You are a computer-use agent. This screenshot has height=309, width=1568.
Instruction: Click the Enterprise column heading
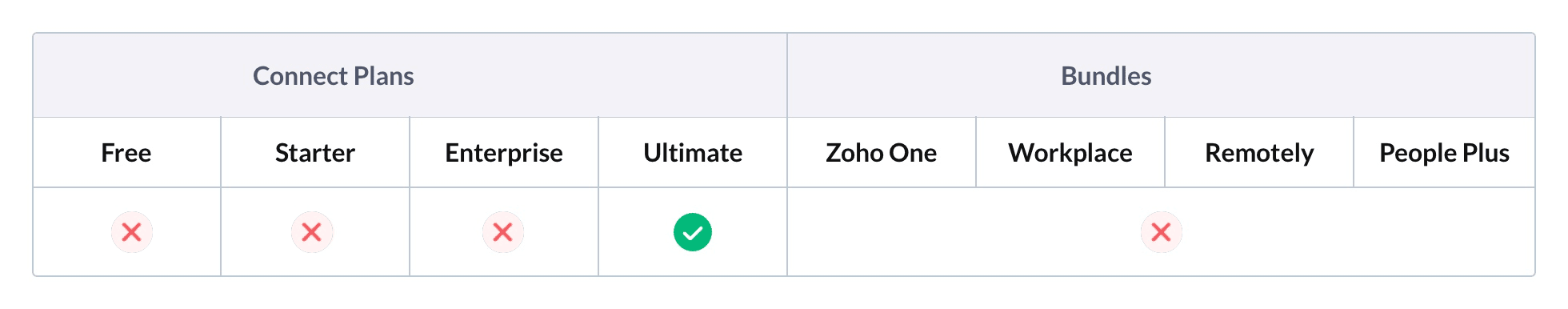click(x=504, y=153)
